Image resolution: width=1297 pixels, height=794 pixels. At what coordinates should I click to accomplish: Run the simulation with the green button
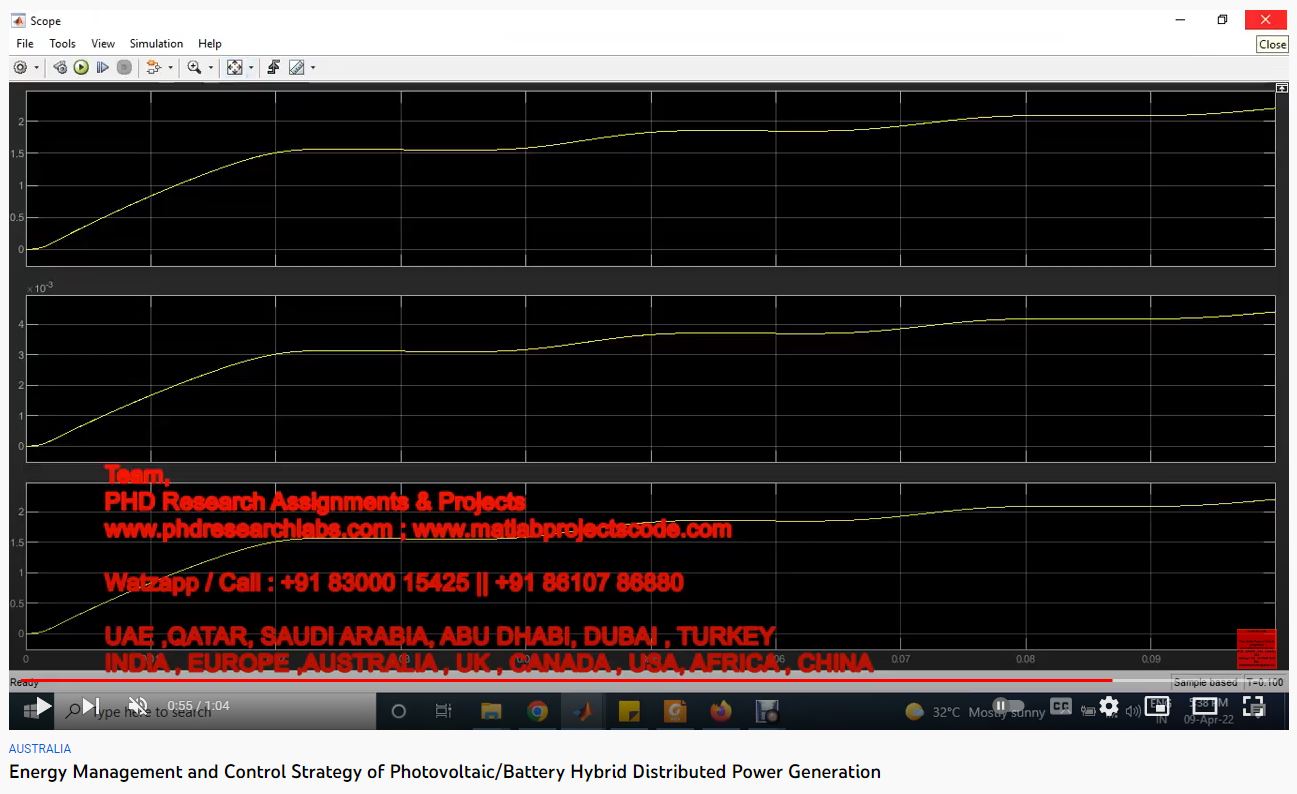pos(81,68)
